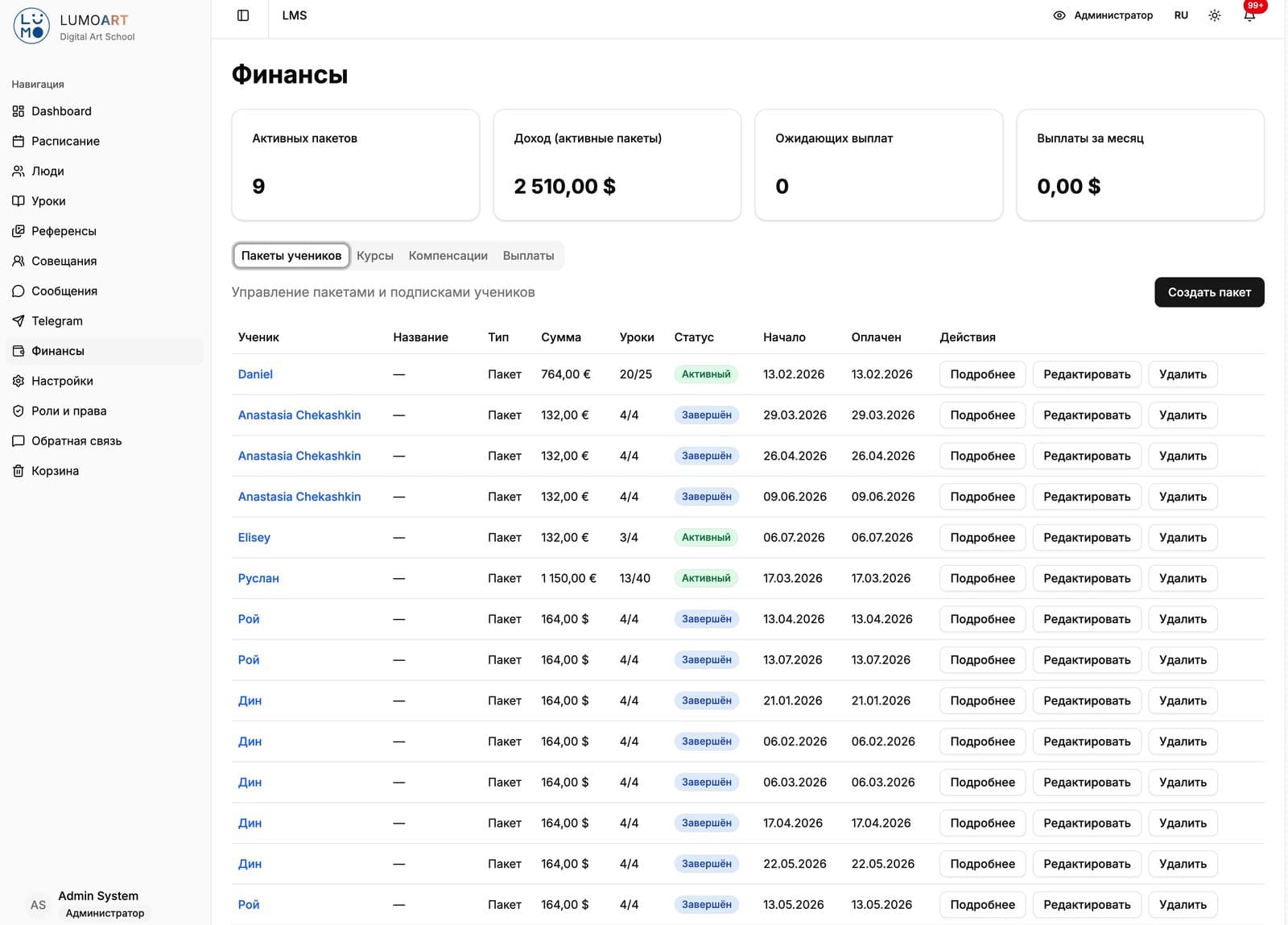1288x925 pixels.
Task: Click the Сумма column header
Action: click(561, 337)
